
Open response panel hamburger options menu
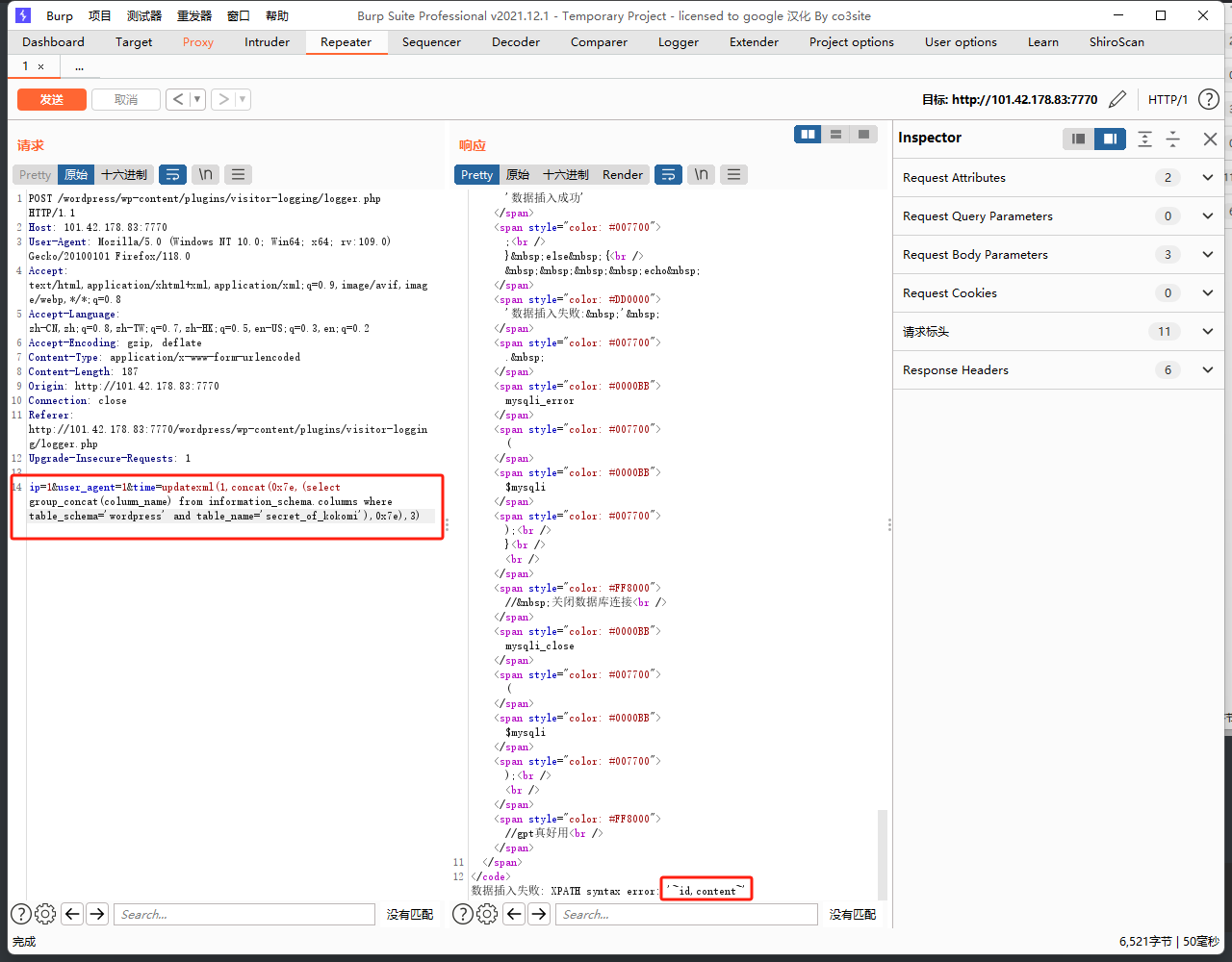[733, 174]
